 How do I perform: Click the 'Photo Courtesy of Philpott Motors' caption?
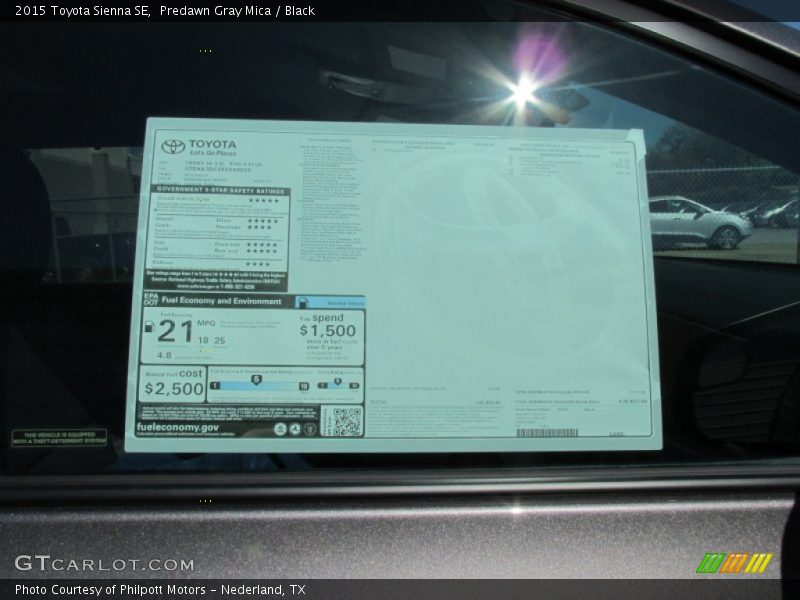point(110,590)
